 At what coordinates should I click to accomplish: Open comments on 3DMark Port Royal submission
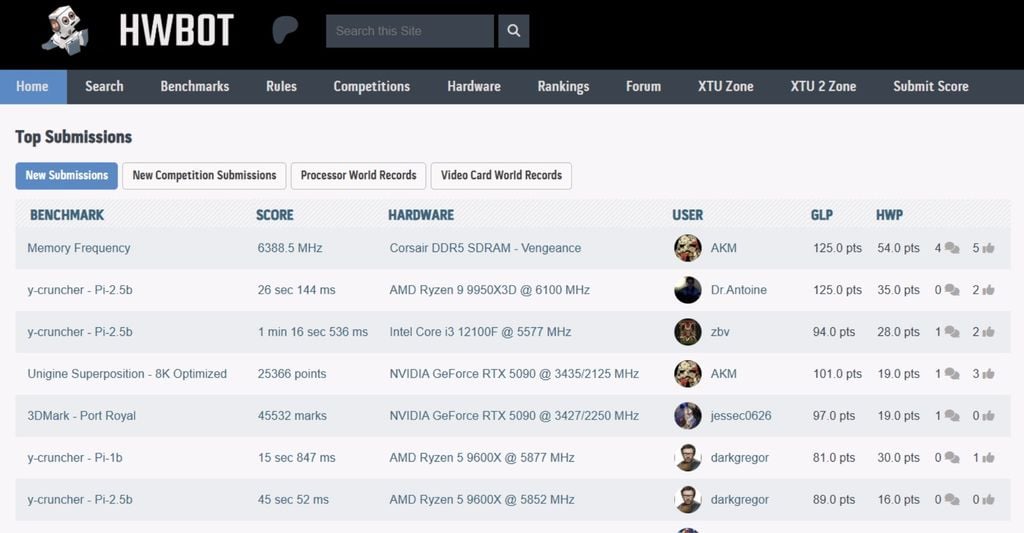point(952,415)
